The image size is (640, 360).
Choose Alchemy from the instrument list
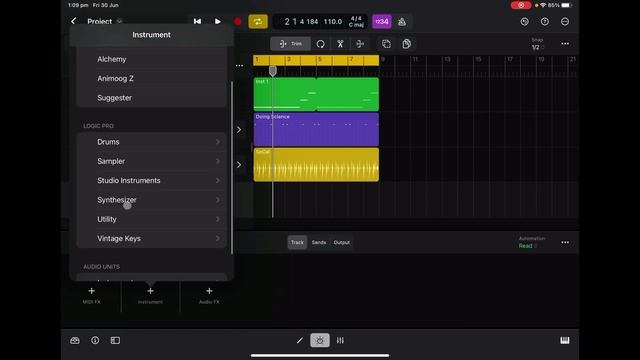pyautogui.click(x=151, y=59)
